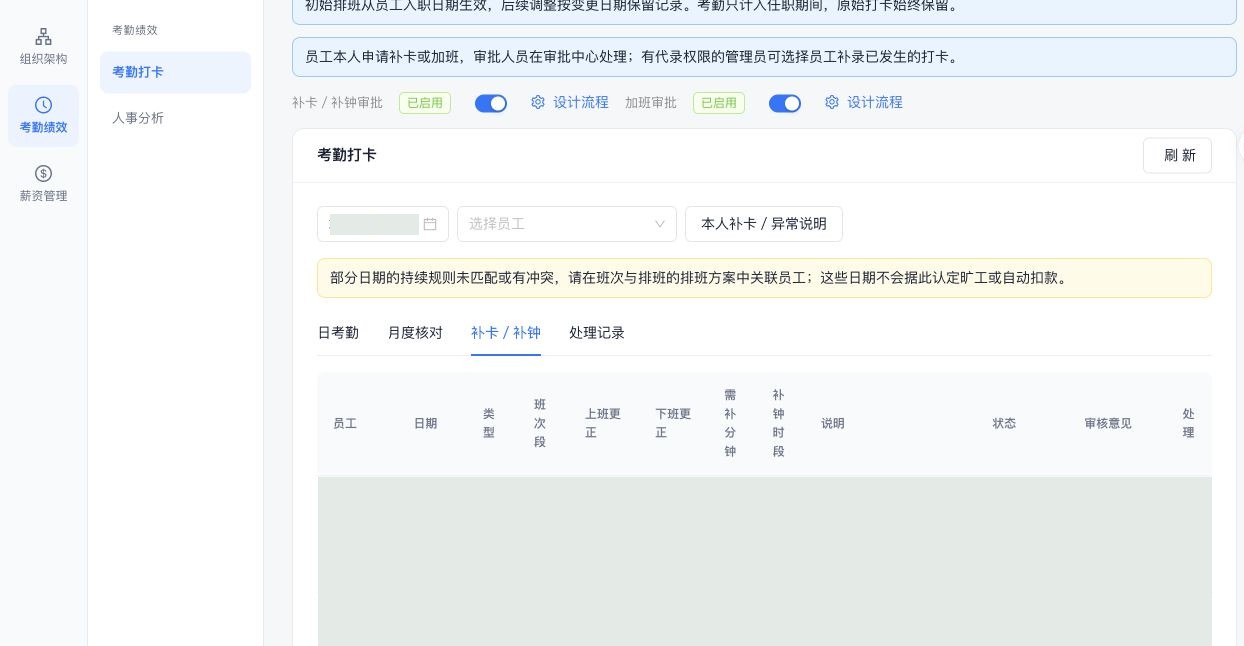Click the 刷新 button
Screen dimensions: 1244x646
(1177, 155)
